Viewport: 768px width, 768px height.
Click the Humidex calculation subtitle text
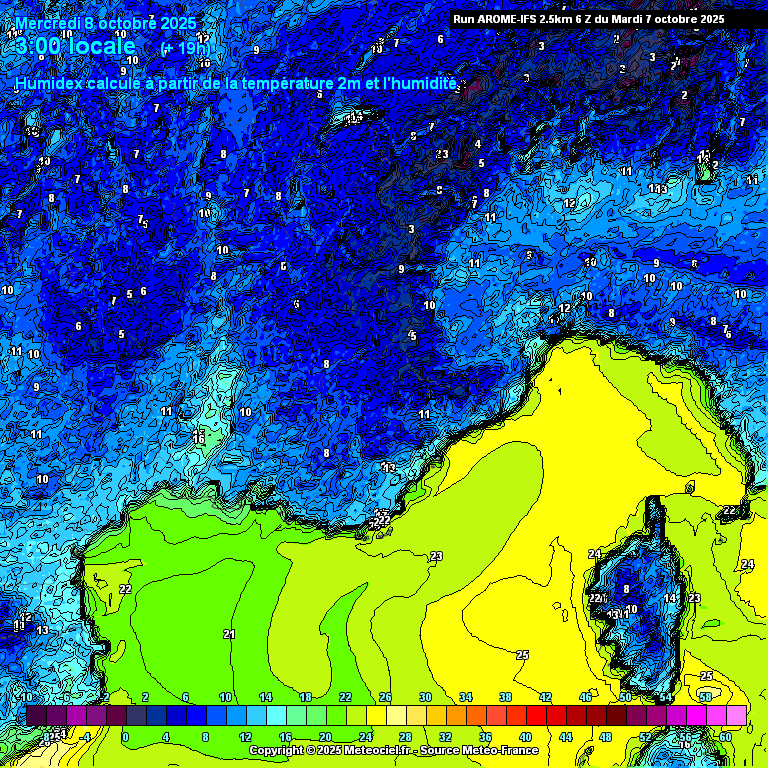click(236, 84)
